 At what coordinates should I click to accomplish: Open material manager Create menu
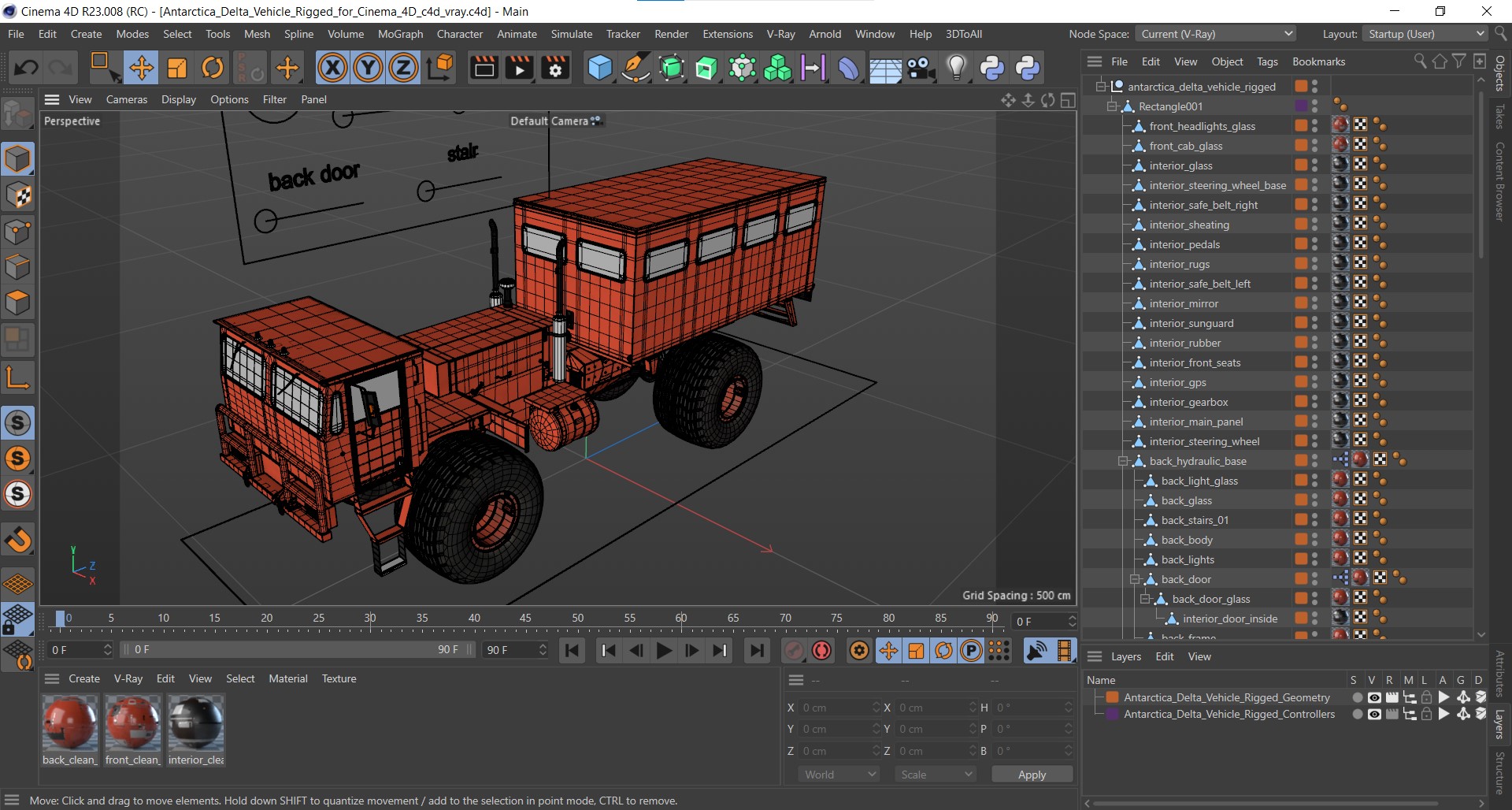(x=84, y=678)
